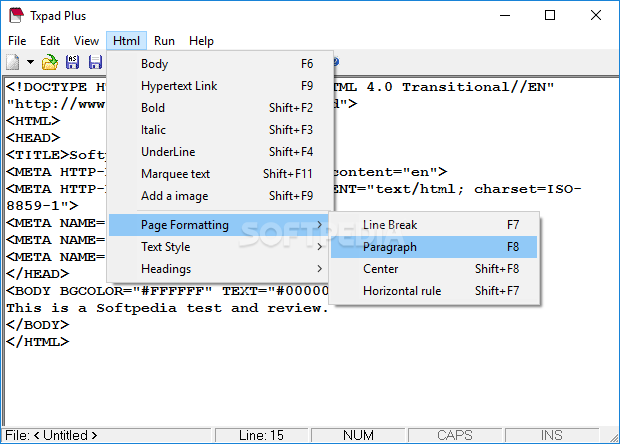Screen dimensions: 620x444
Task: Expand the Page Formatting submenu
Action: point(219,225)
